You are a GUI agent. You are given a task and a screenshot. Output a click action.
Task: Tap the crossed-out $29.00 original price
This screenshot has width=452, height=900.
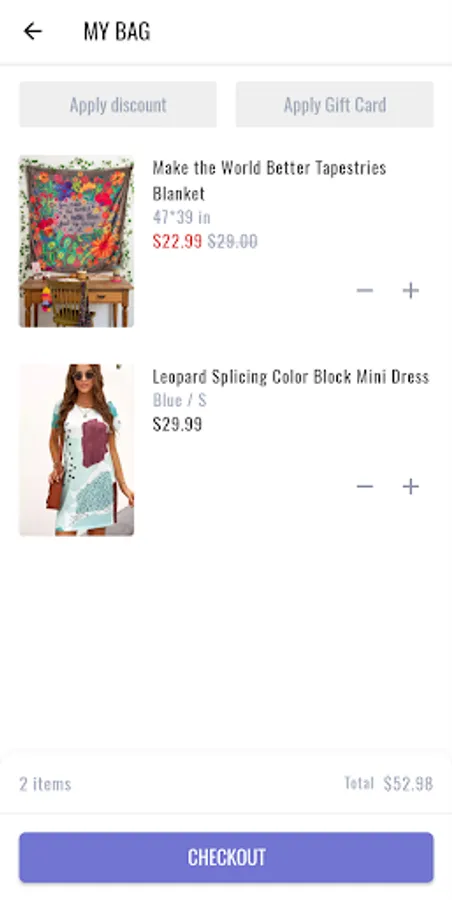(x=233, y=241)
